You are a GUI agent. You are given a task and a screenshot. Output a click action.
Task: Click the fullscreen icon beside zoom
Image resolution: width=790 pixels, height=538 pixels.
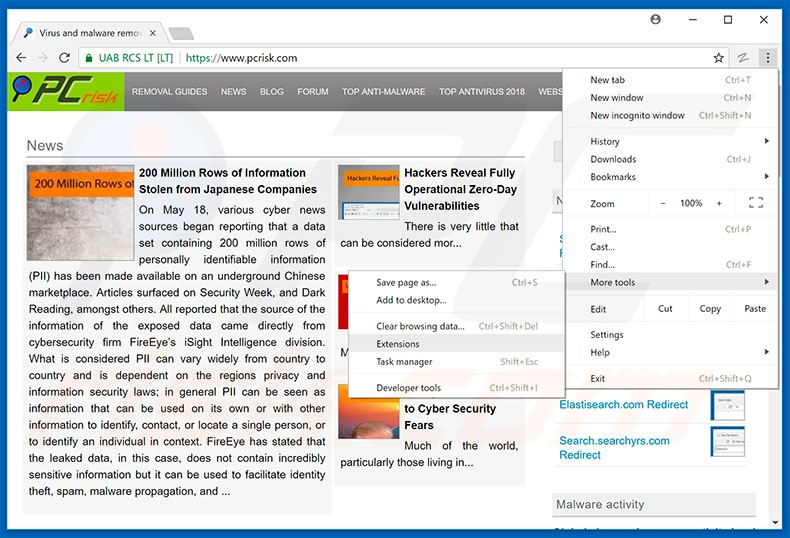[756, 203]
